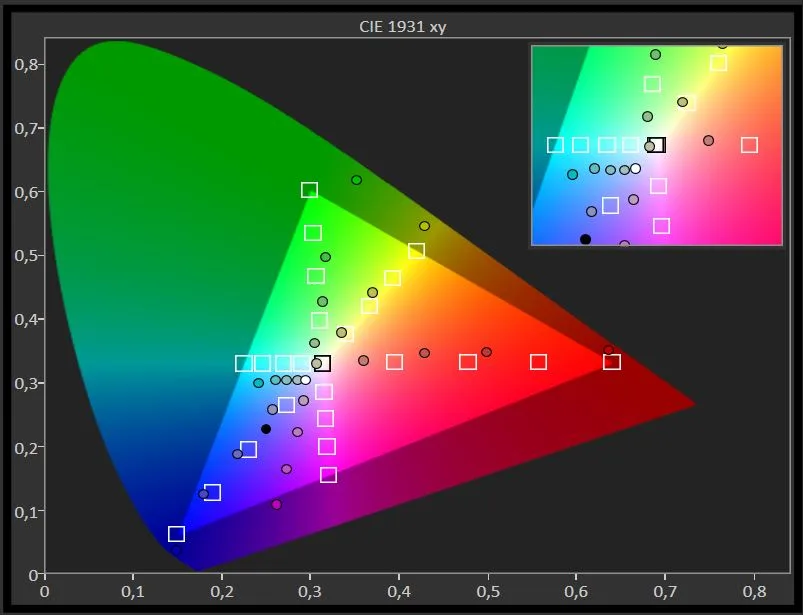
Task: Select the white measured dot in main chart
Action: (x=306, y=380)
